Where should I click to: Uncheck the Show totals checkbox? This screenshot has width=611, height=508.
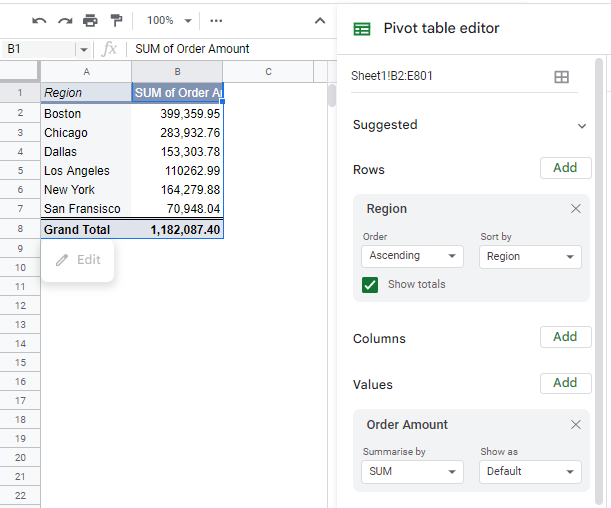(370, 285)
